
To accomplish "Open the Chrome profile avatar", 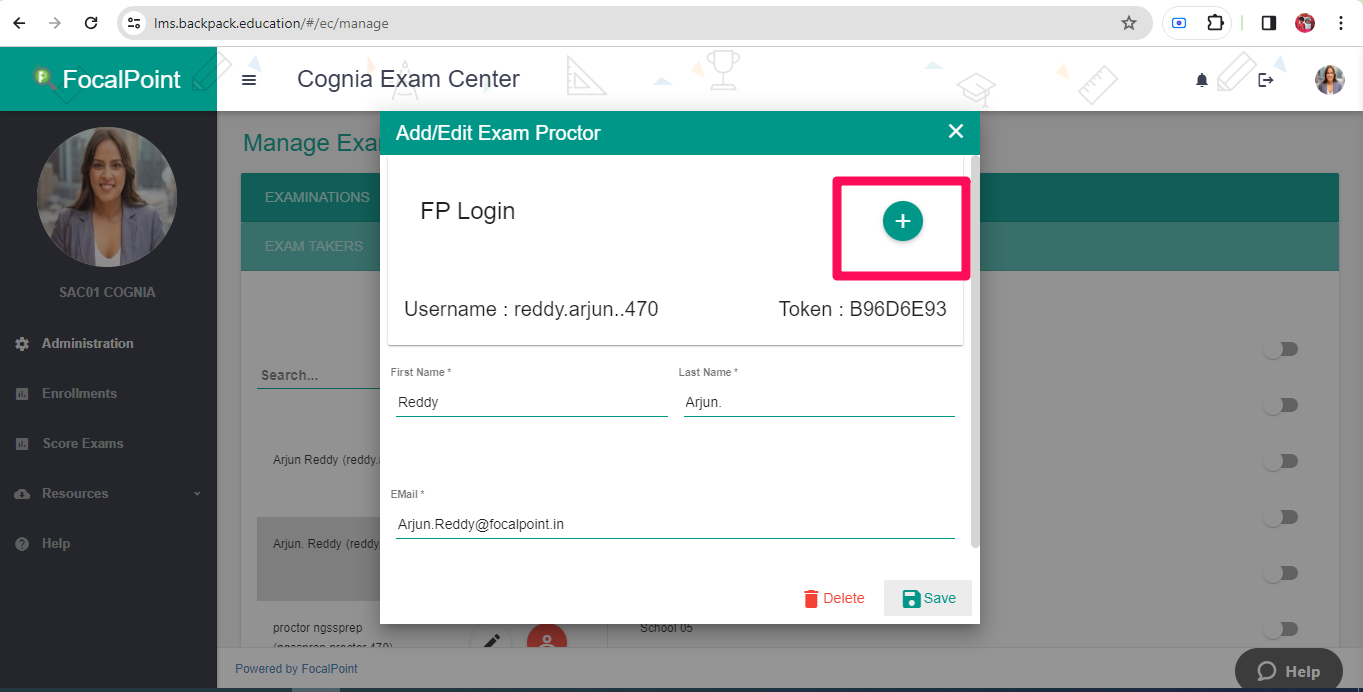I will pyautogui.click(x=1305, y=23).
